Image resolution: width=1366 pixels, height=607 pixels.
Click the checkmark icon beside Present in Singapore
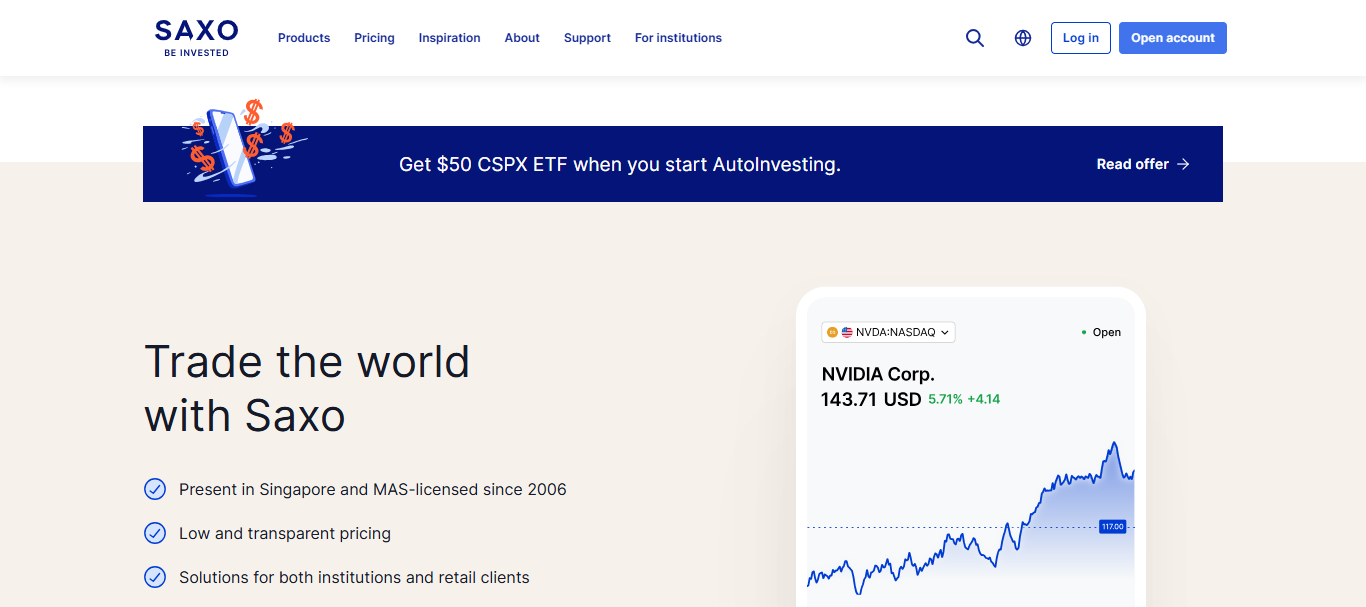click(155, 489)
